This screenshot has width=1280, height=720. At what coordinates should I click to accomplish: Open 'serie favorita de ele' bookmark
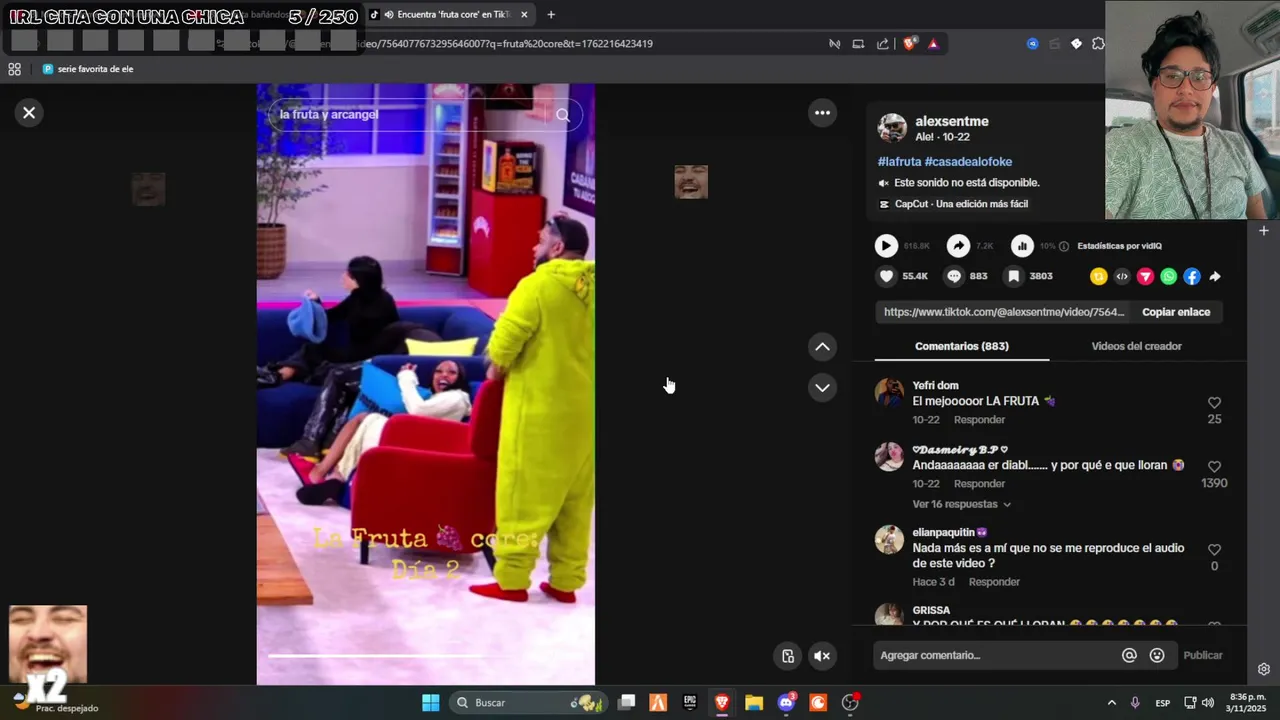(88, 69)
